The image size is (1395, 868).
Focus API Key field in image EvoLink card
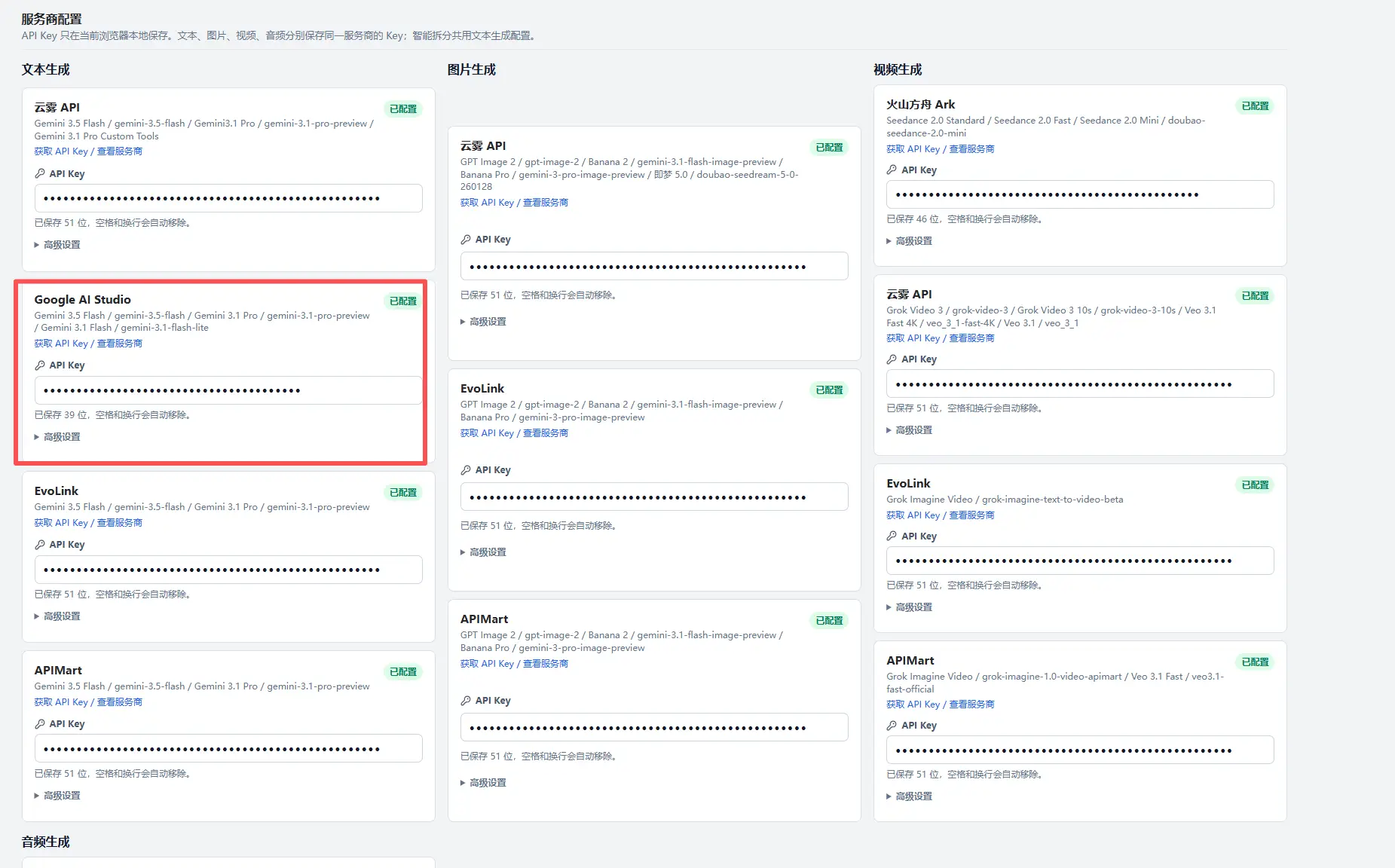click(x=654, y=497)
